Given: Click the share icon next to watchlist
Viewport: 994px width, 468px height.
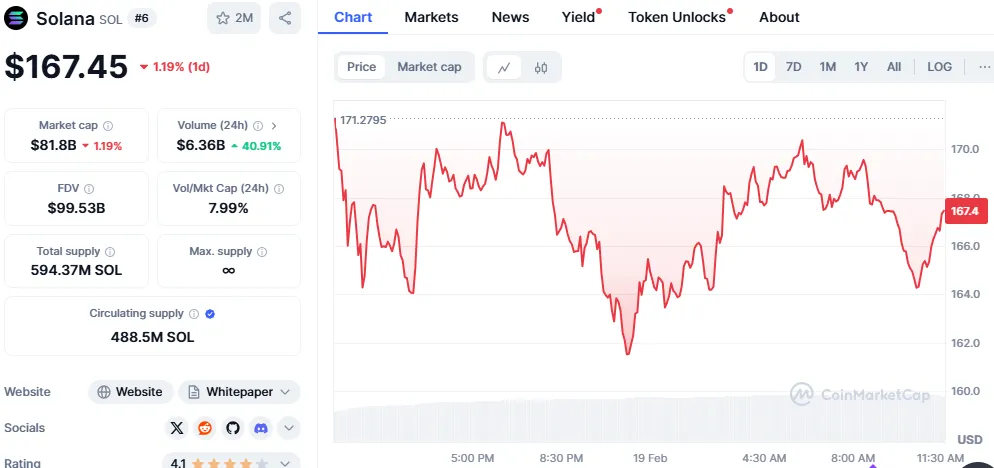Looking at the screenshot, I should coord(285,18).
